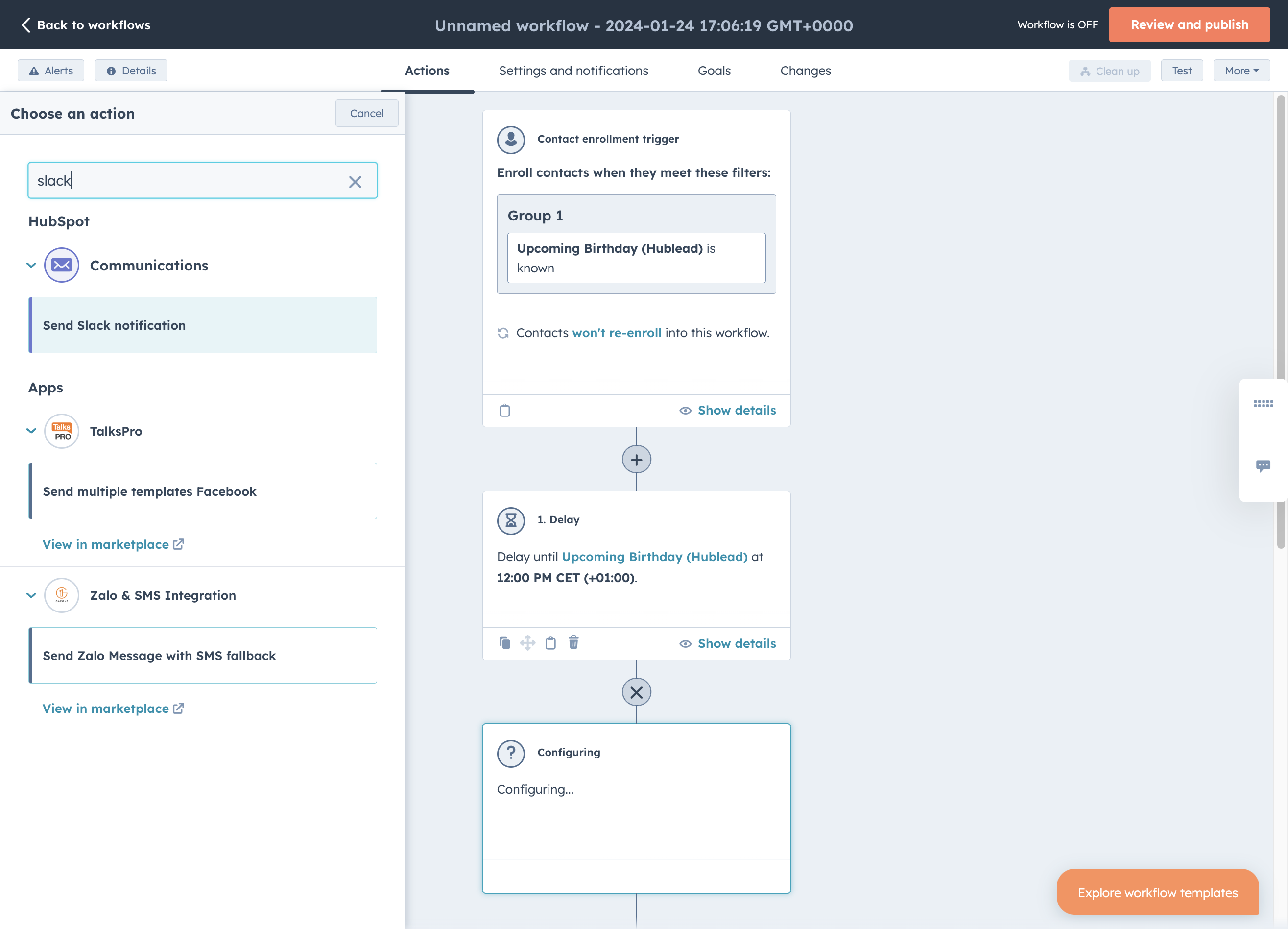The width and height of the screenshot is (1288, 929).
Task: Select Send Zalo Message with SMS fallback
Action: click(x=203, y=655)
